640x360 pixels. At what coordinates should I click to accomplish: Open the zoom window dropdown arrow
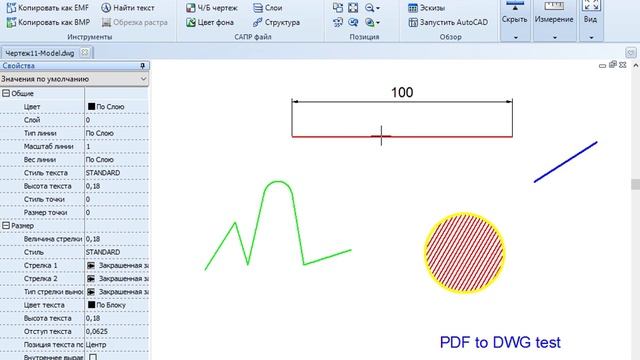pos(378,23)
